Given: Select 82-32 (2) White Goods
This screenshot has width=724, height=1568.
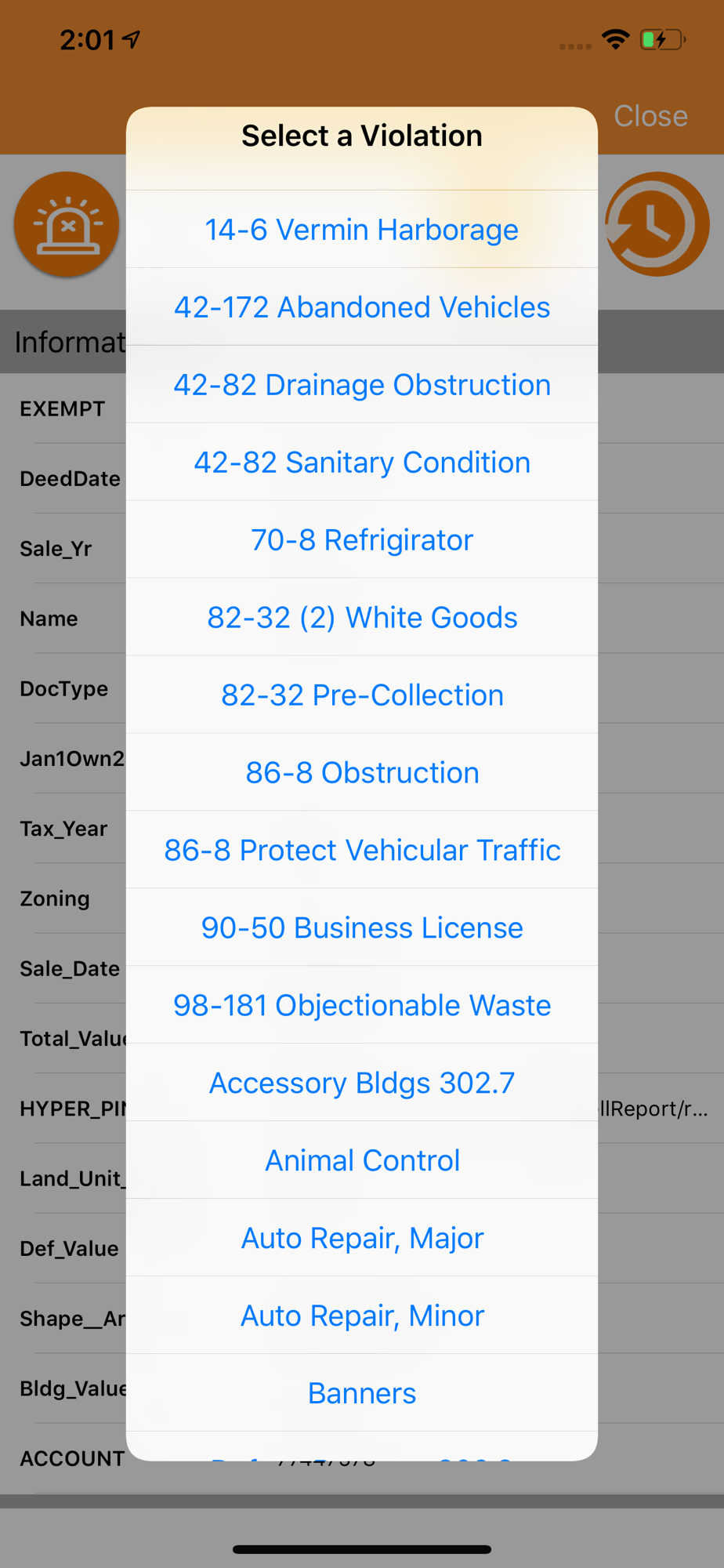Looking at the screenshot, I should (361, 618).
